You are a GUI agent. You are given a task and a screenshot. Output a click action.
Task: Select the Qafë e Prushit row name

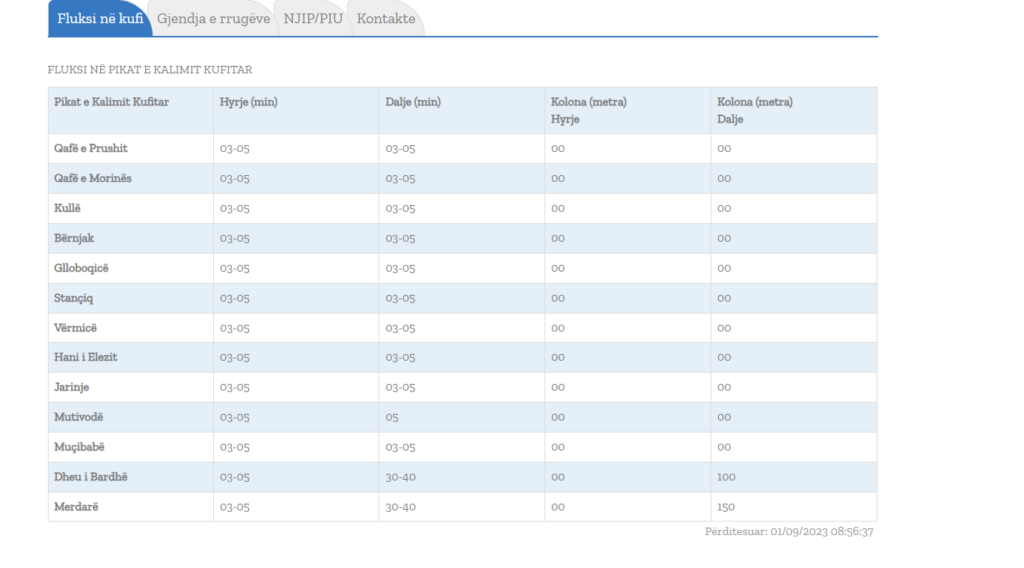tap(91, 148)
